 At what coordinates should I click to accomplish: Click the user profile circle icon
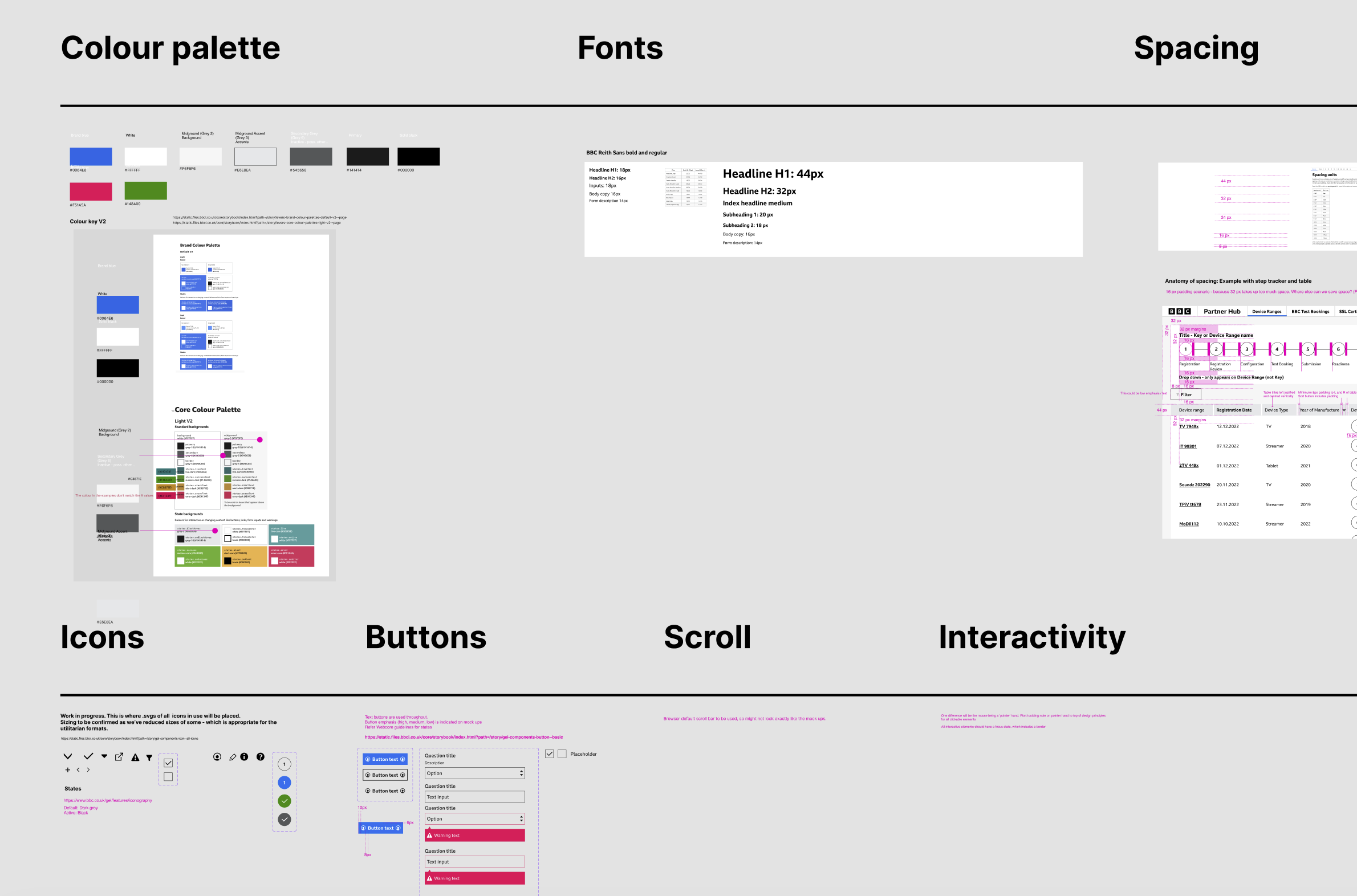tap(217, 756)
